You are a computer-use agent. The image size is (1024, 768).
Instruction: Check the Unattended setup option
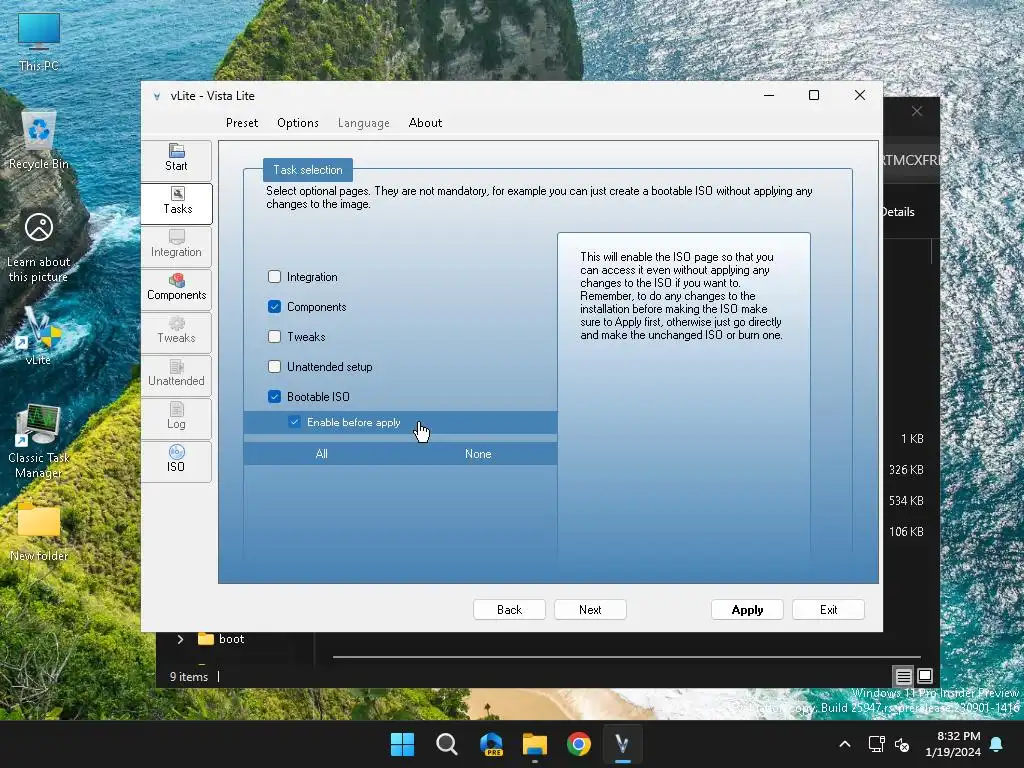tap(274, 367)
